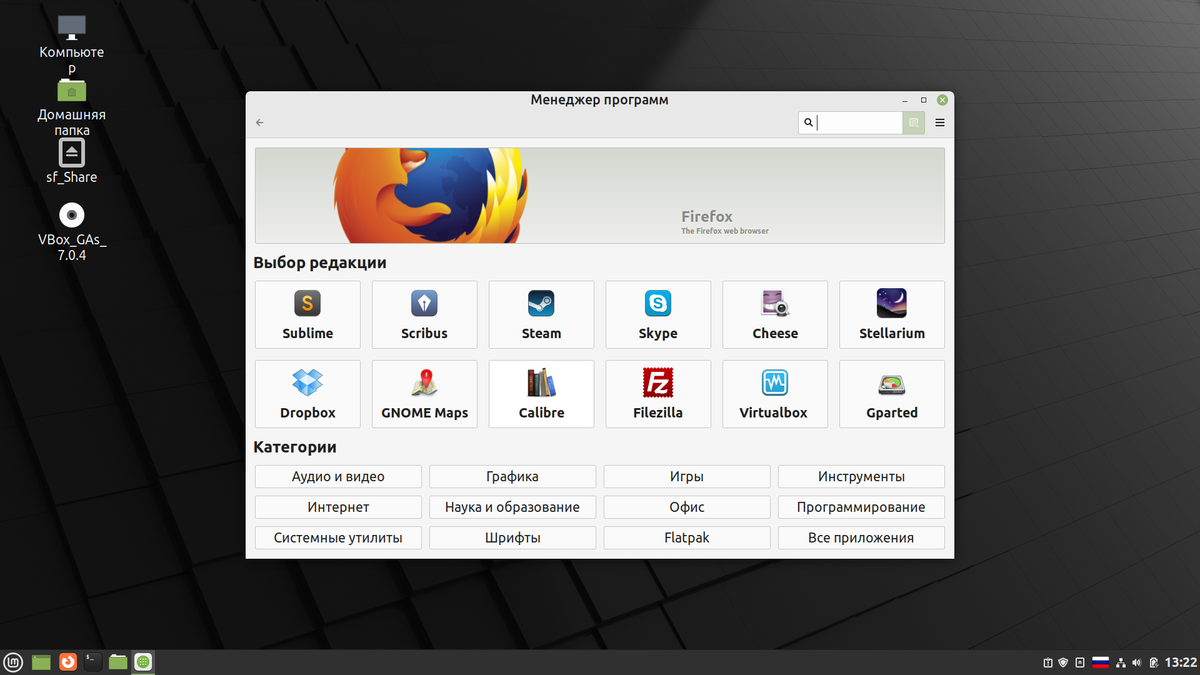Click Software Manager taskbar window button

[144, 661]
